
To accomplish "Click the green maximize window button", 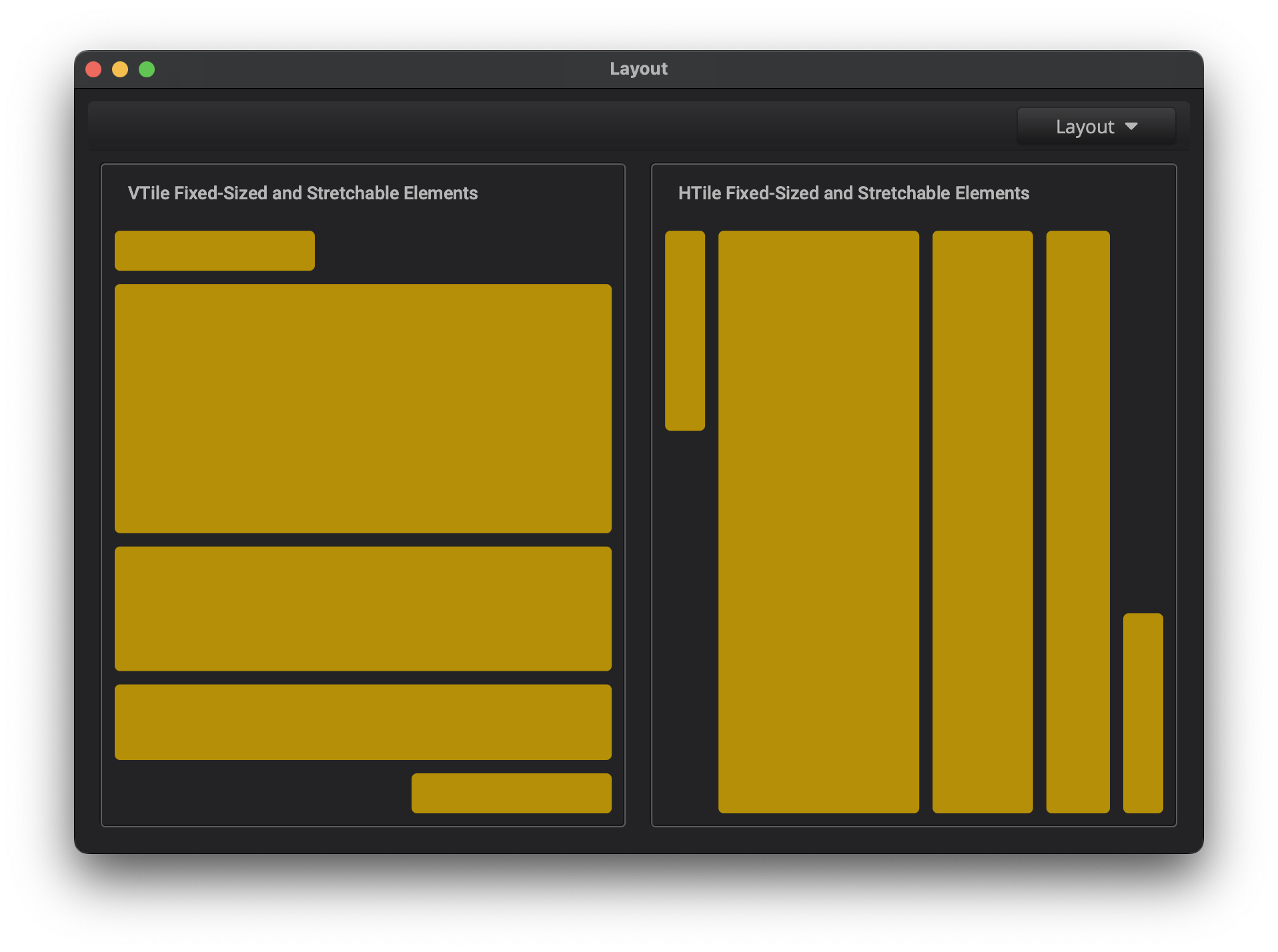I will click(x=147, y=69).
